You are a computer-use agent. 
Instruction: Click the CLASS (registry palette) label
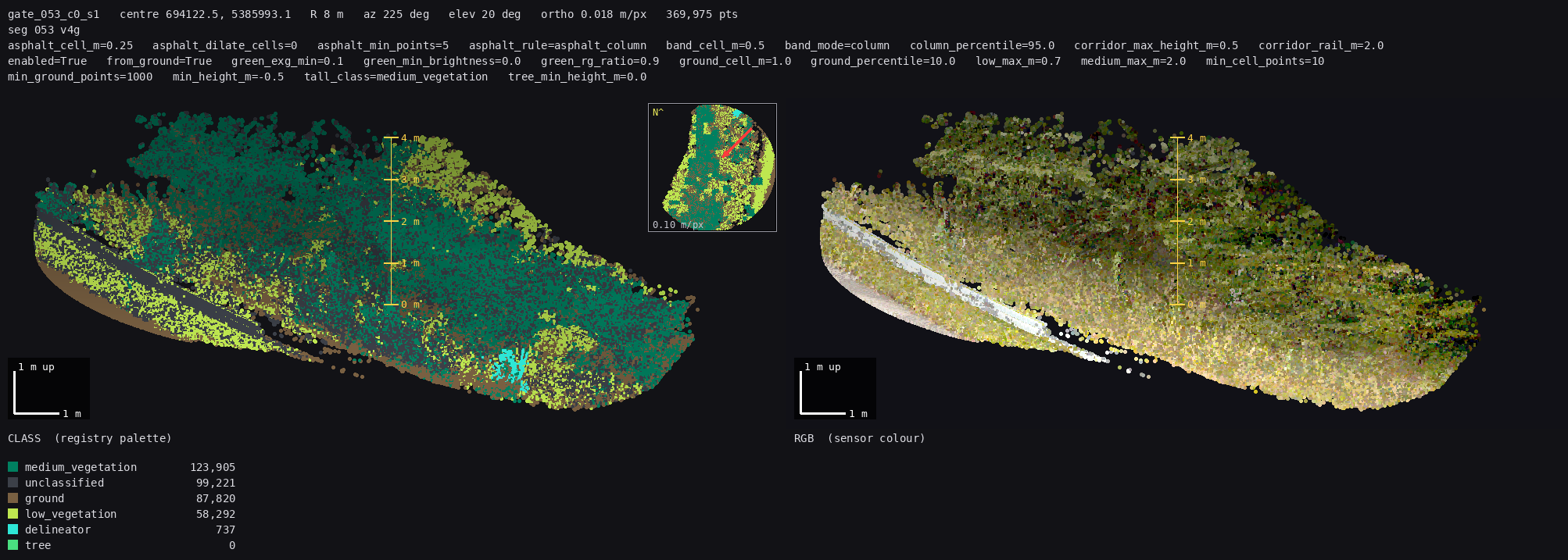pos(90,438)
